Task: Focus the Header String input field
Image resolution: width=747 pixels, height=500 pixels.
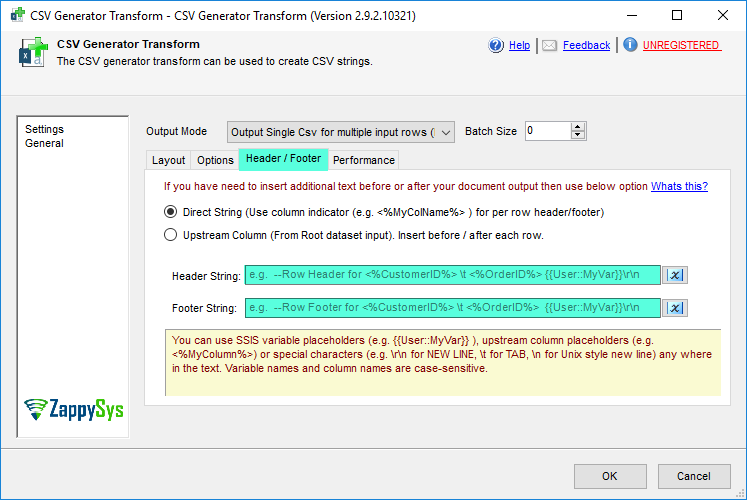Action: (x=453, y=275)
